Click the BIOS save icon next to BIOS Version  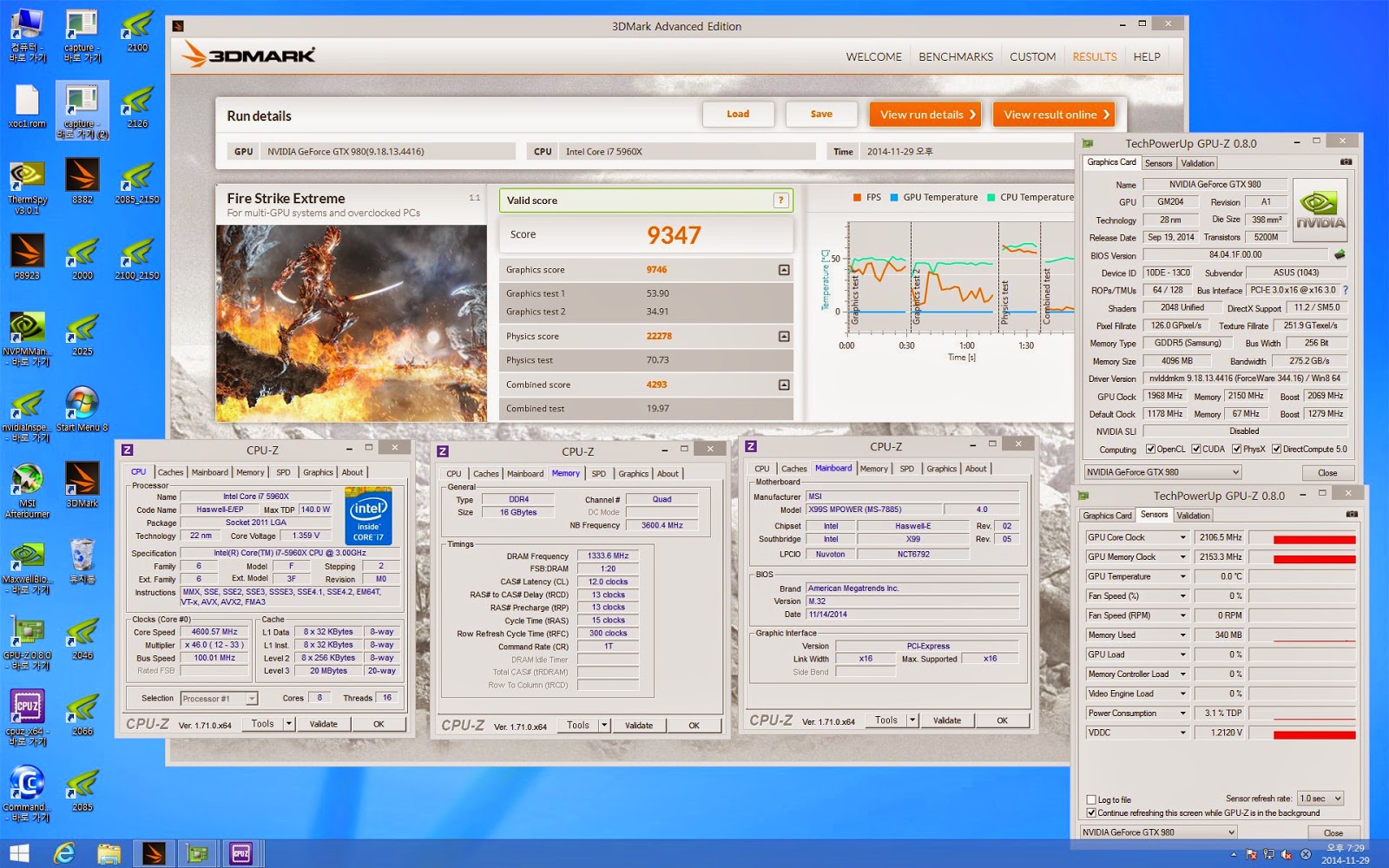pyautogui.click(x=1340, y=255)
